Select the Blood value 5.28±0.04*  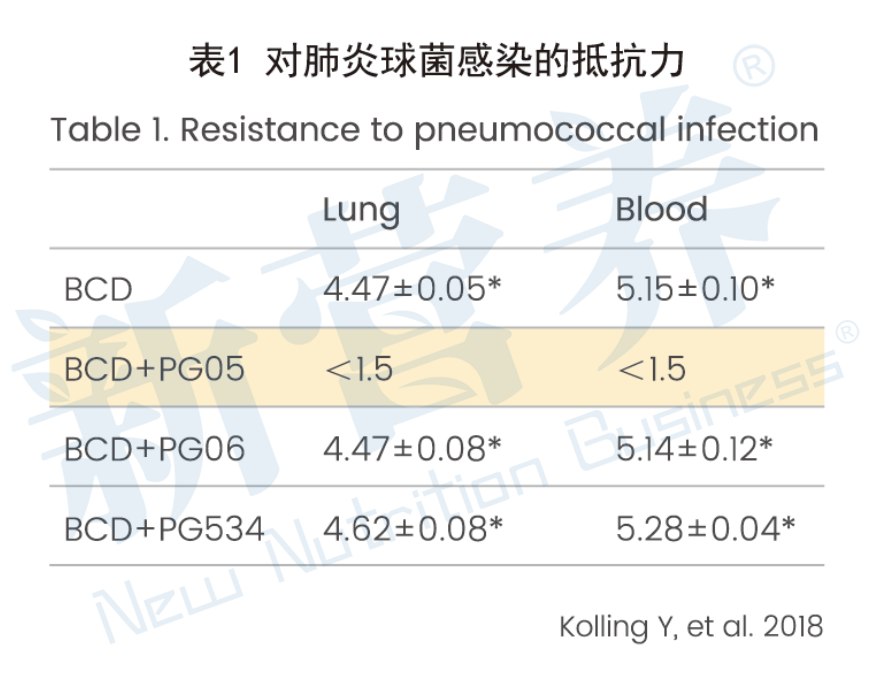pyautogui.click(x=705, y=529)
